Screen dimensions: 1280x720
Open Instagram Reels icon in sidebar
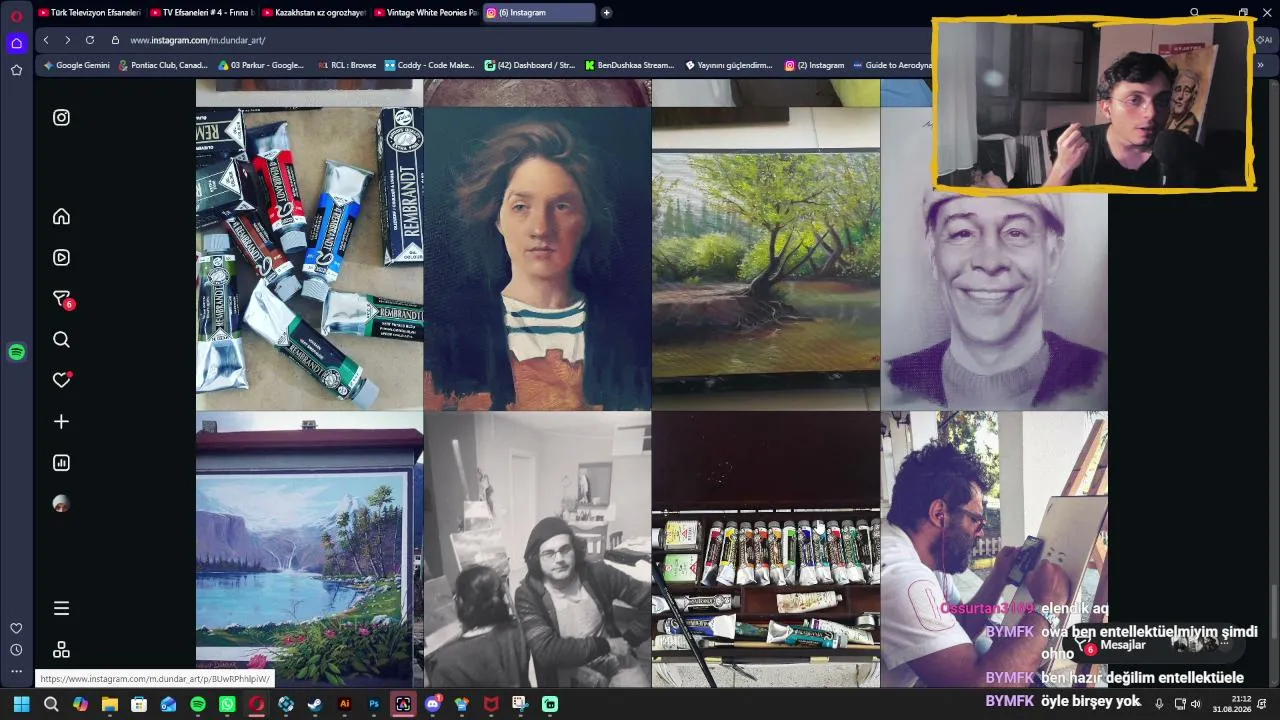click(x=61, y=257)
